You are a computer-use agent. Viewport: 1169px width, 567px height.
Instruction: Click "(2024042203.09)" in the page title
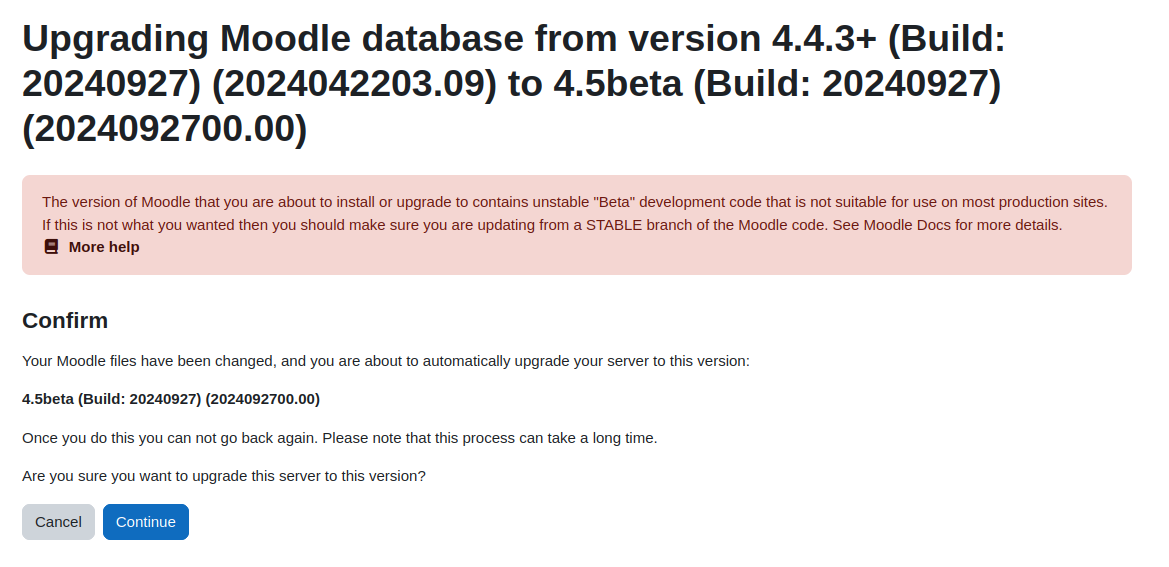point(354,83)
